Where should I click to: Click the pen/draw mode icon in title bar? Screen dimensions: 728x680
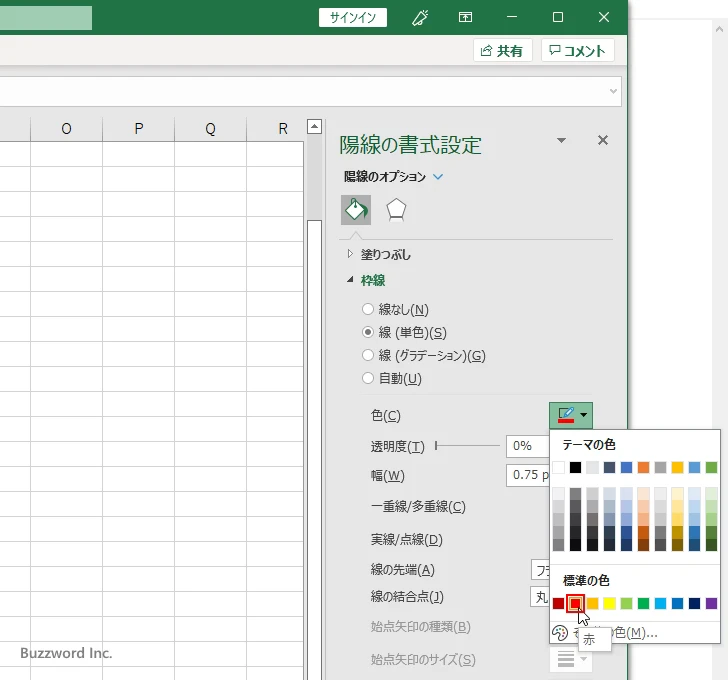420,18
